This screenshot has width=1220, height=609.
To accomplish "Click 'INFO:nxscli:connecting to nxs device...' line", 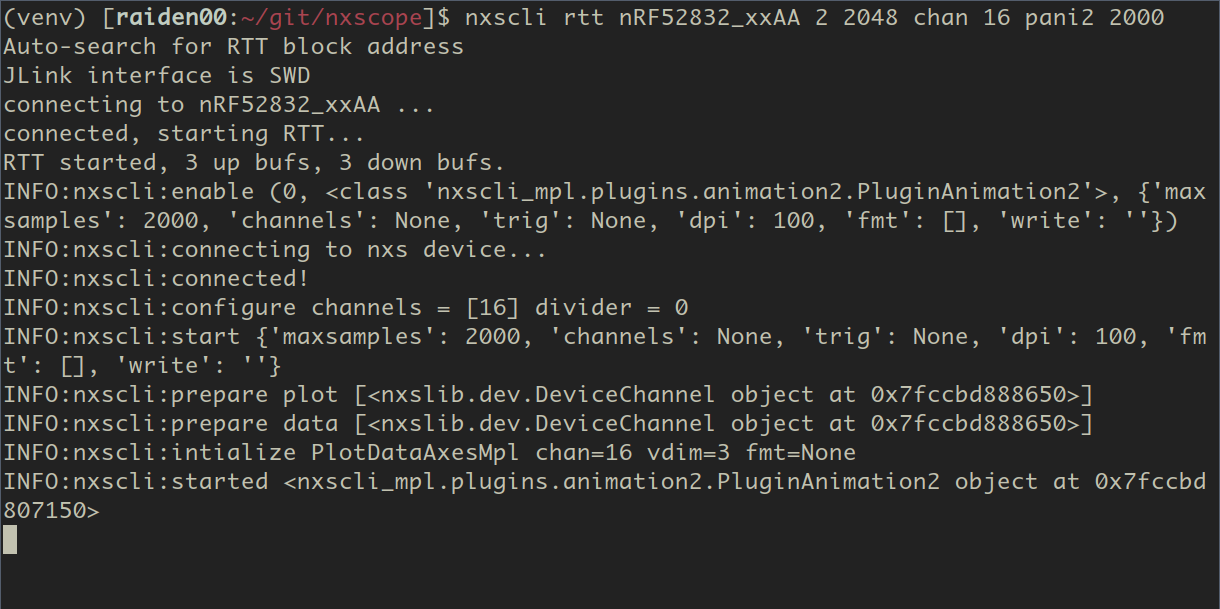I will [276, 249].
